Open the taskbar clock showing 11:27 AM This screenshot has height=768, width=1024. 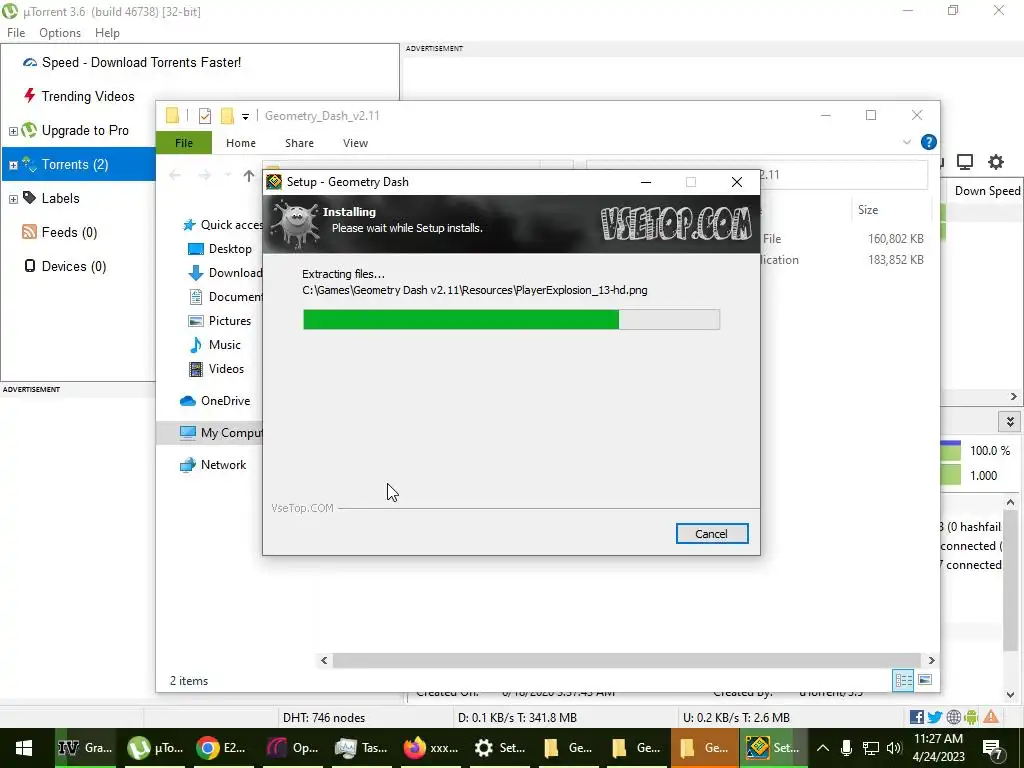click(938, 748)
